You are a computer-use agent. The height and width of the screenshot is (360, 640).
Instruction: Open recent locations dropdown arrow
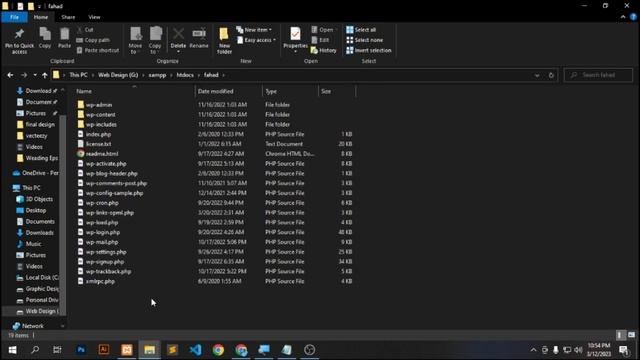tap(35, 75)
